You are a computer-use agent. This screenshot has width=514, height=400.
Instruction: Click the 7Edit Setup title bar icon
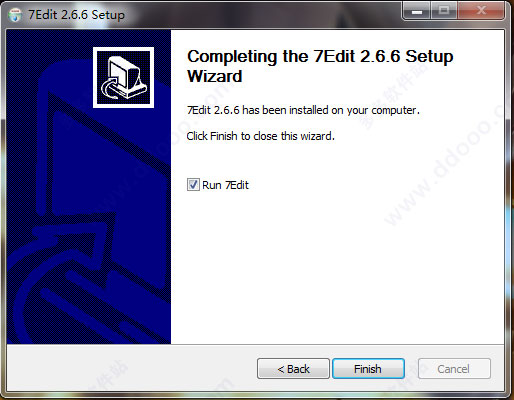(15, 15)
